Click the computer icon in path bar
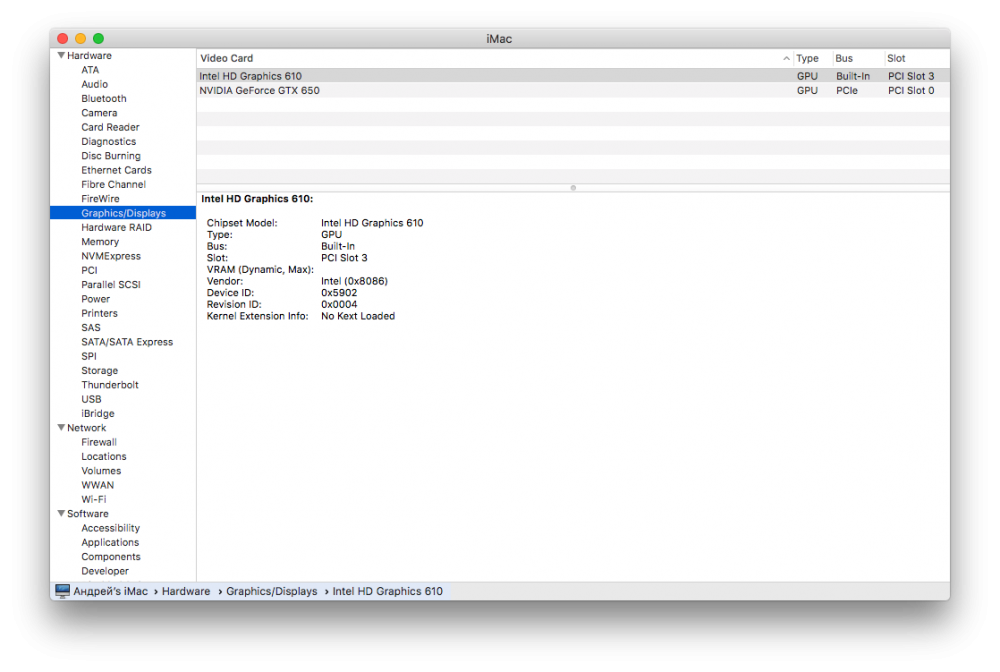The image size is (1000, 672). click(62, 591)
